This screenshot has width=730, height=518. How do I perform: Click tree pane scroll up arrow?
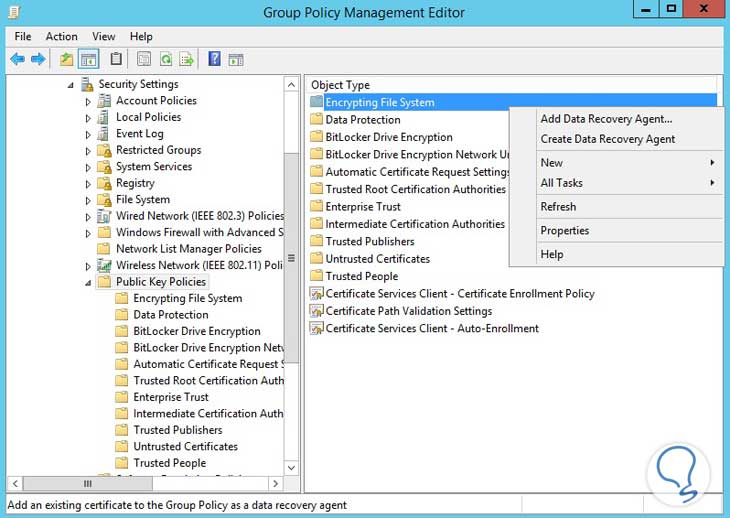pos(291,85)
